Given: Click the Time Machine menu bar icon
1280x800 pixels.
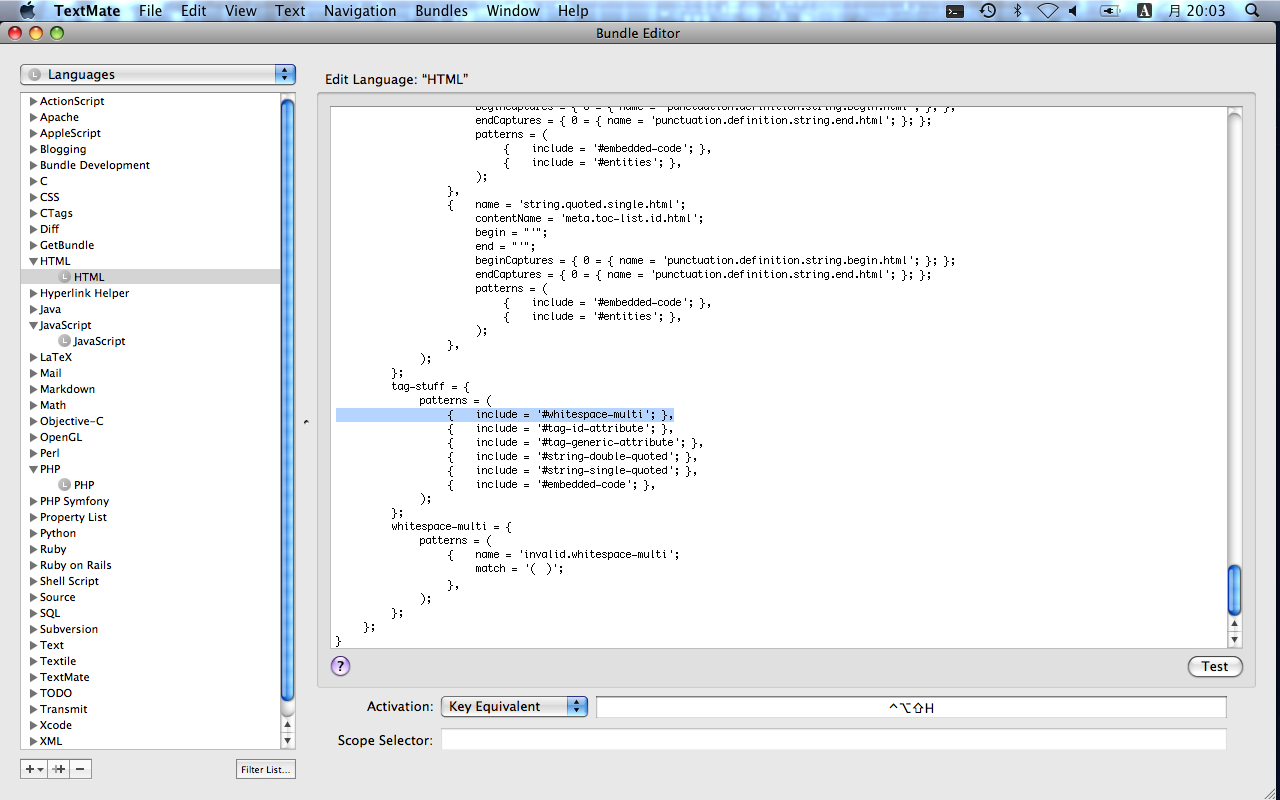Looking at the screenshot, I should [987, 11].
